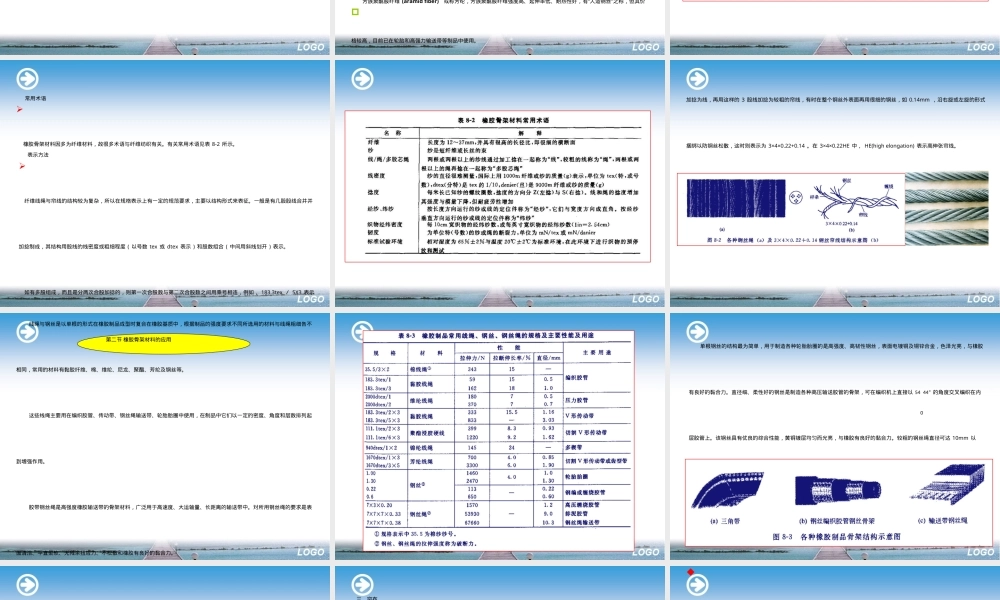Screen dimensions: 1000x600
Task: Click the 解释 column header in Table 8-2
Action: (x=530, y=133)
